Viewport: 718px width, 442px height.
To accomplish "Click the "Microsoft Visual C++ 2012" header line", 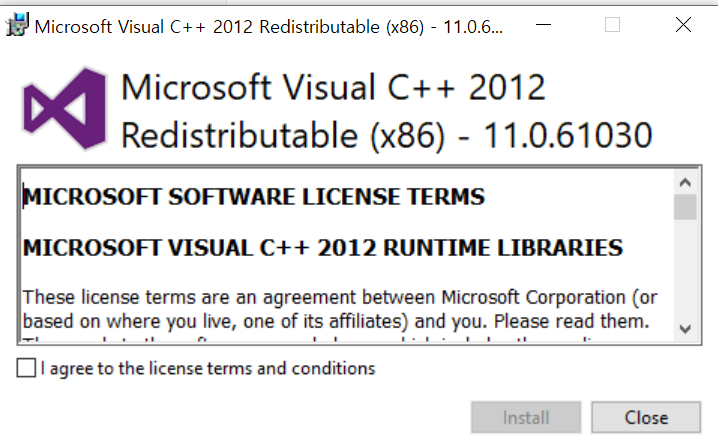I will (333, 88).
